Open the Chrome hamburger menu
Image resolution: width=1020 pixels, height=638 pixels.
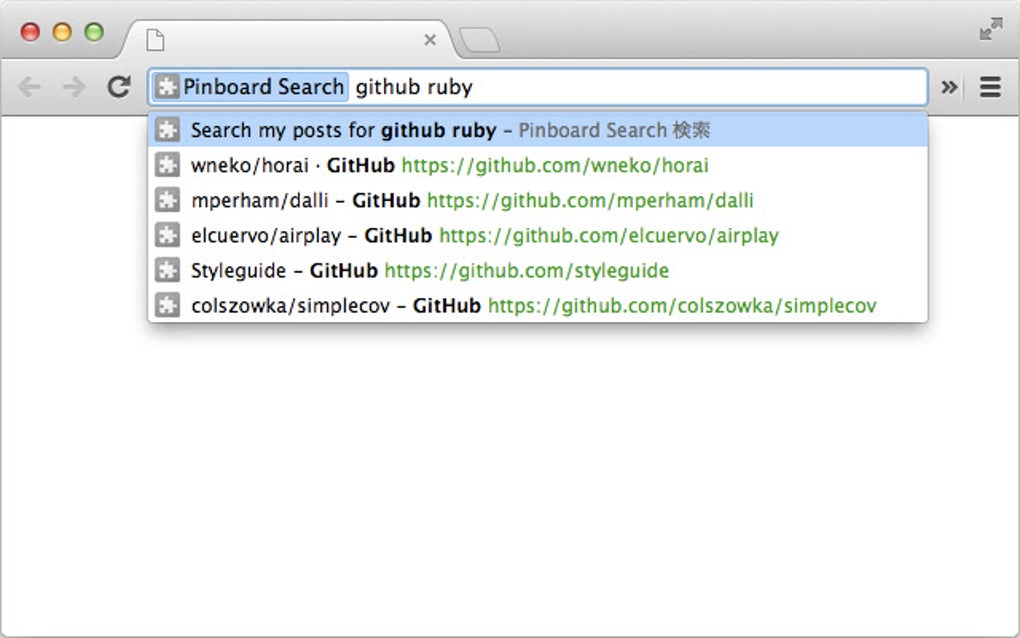(989, 86)
